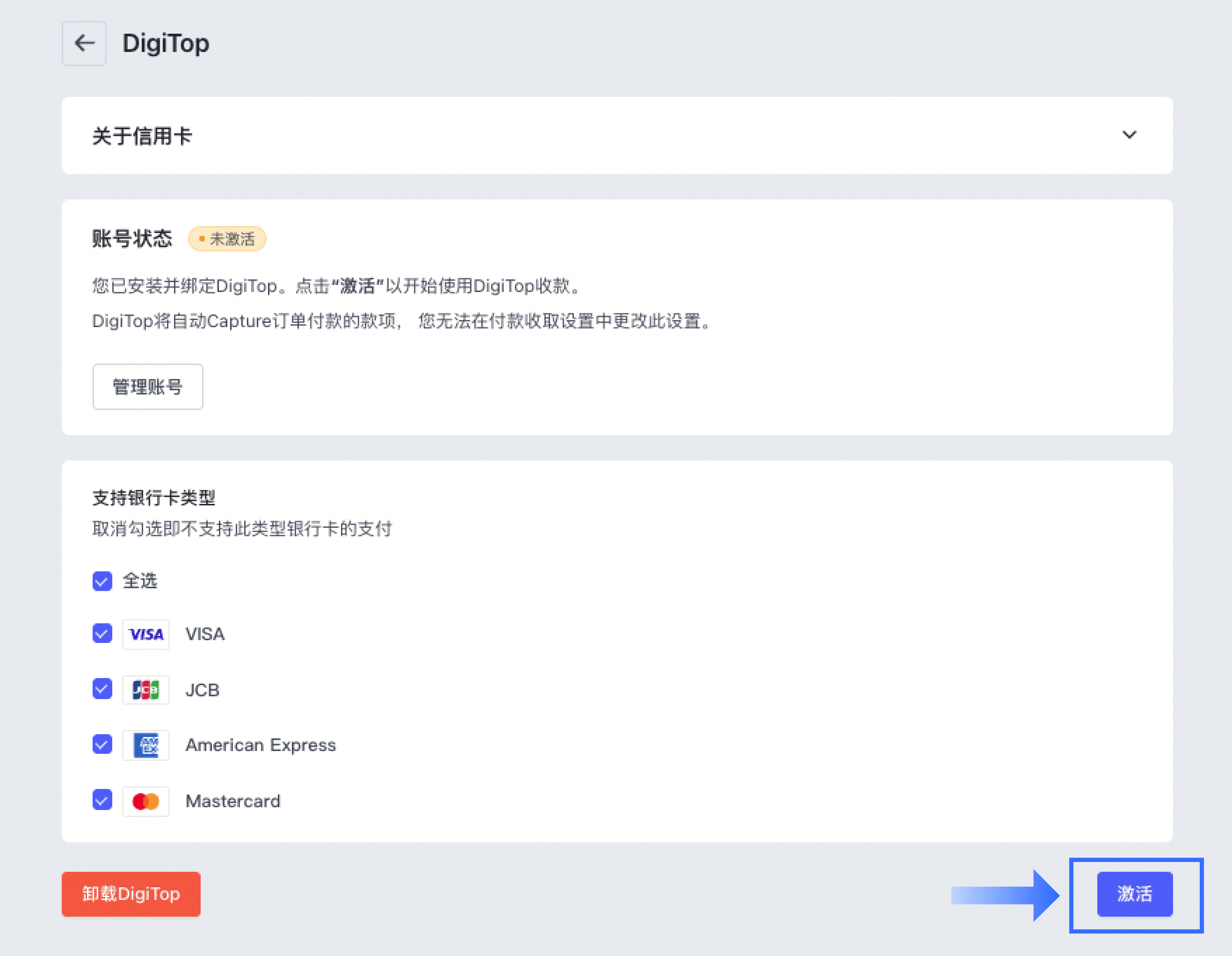Expand the 关于信用卡 chevron
The image size is (1232, 956).
tap(1129, 135)
